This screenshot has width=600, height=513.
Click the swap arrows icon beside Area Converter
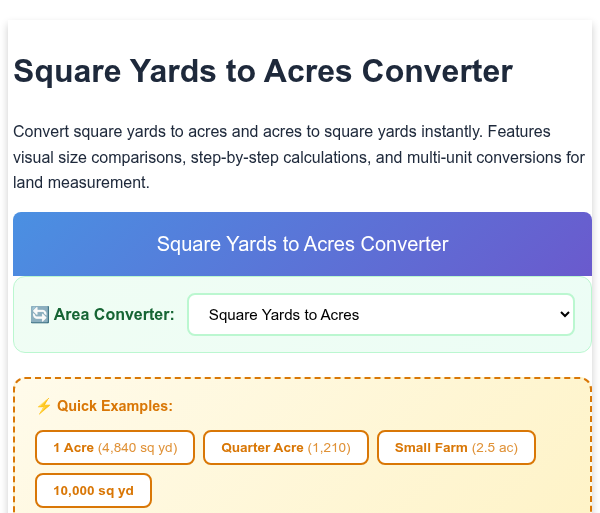[x=40, y=315]
